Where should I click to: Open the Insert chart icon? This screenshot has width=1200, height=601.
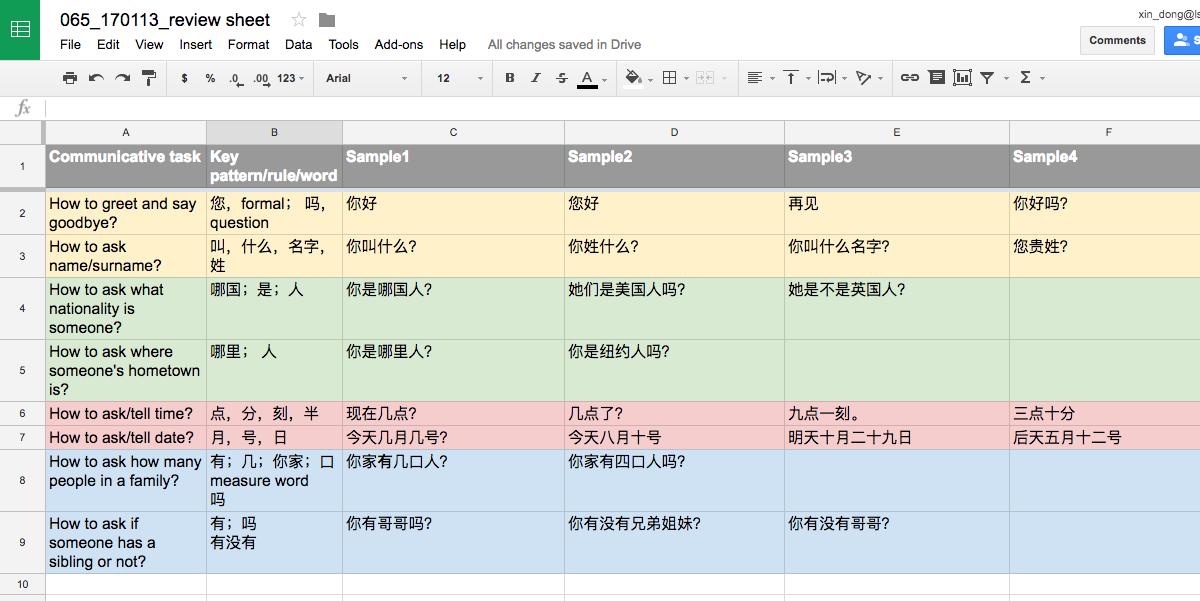click(962, 77)
